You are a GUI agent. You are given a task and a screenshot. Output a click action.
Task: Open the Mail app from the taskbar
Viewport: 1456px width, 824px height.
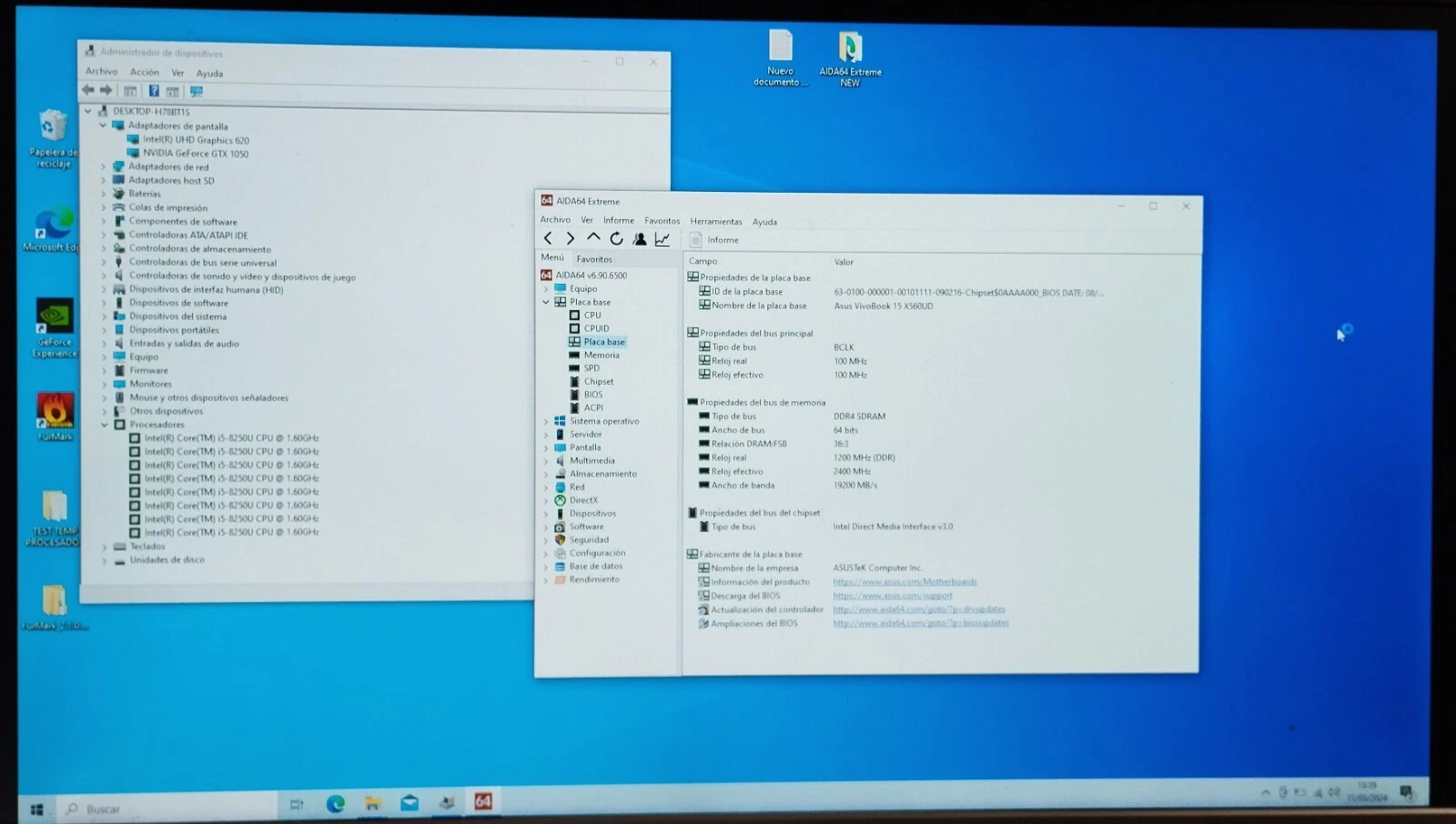point(409,802)
